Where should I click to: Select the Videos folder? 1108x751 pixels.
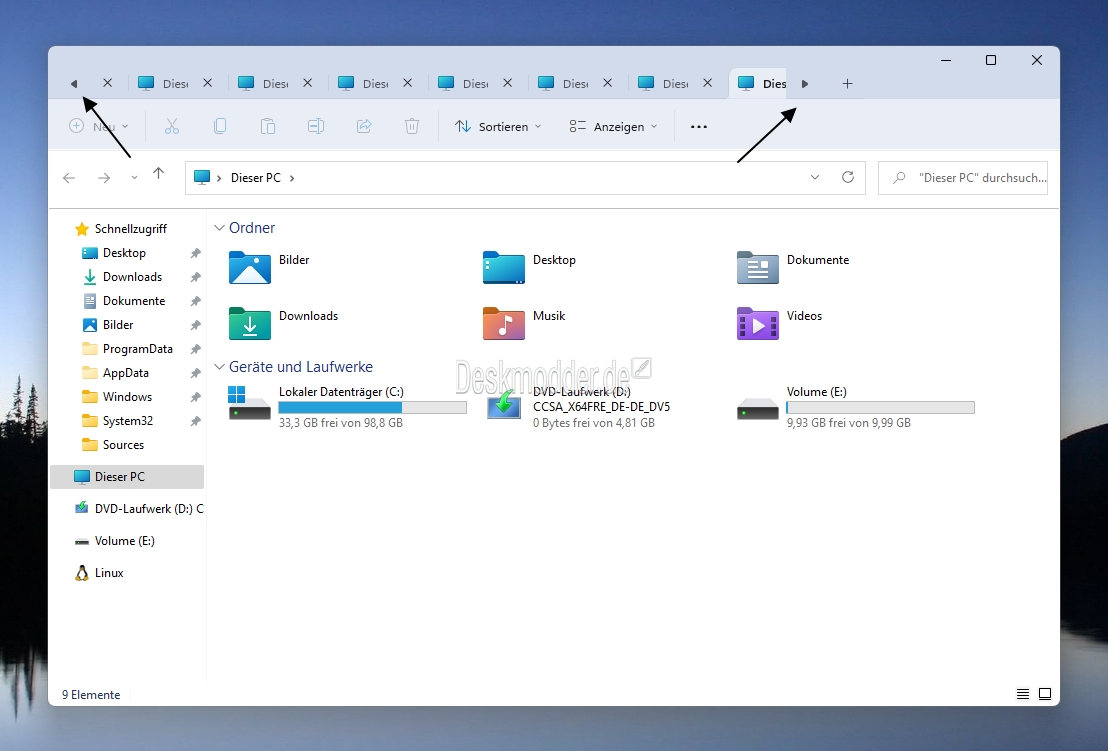coord(779,324)
